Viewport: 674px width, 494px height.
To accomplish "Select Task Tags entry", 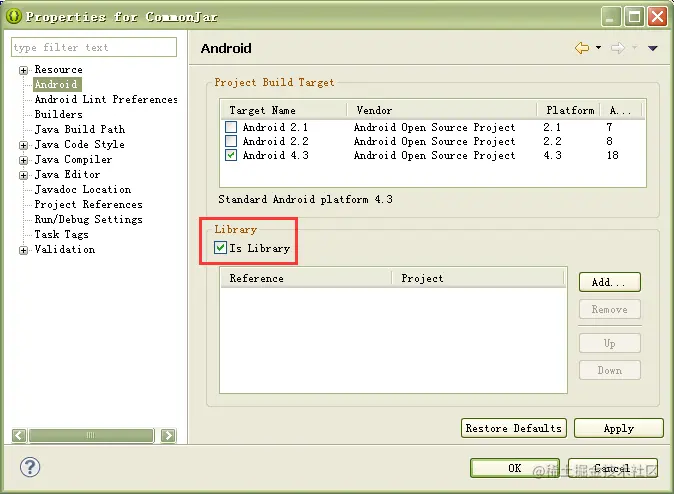I will click(61, 235).
